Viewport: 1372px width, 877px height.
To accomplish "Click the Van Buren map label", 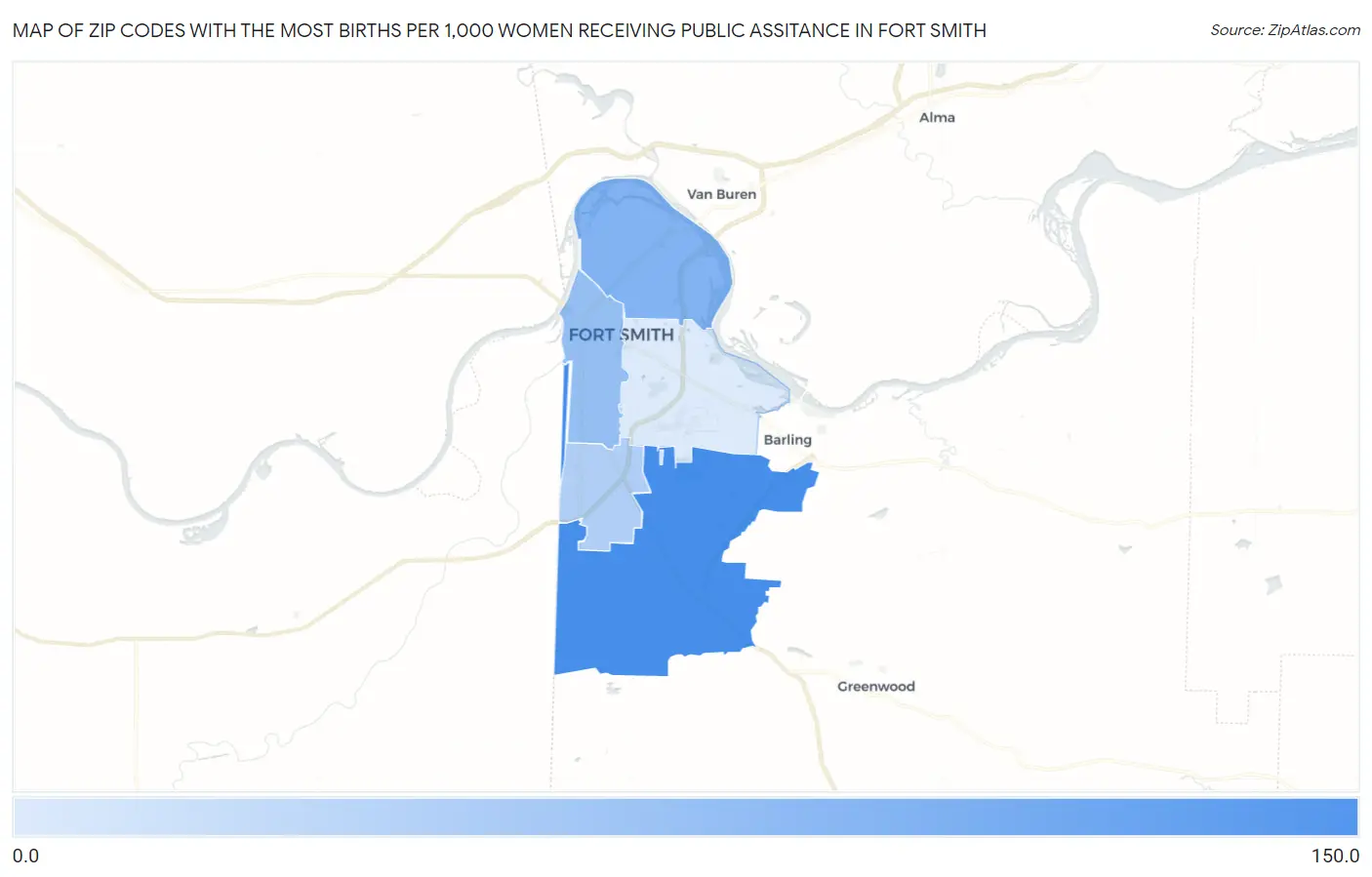I will 721,194.
